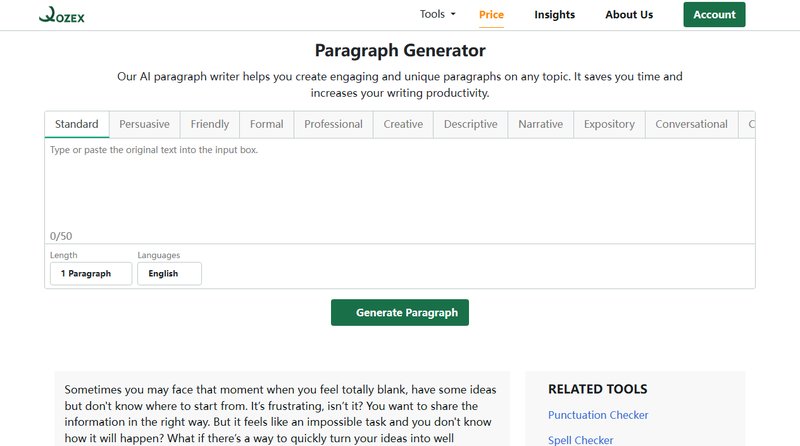The image size is (800, 446).
Task: Open the Punctuation Checker related tool
Action: pos(598,415)
